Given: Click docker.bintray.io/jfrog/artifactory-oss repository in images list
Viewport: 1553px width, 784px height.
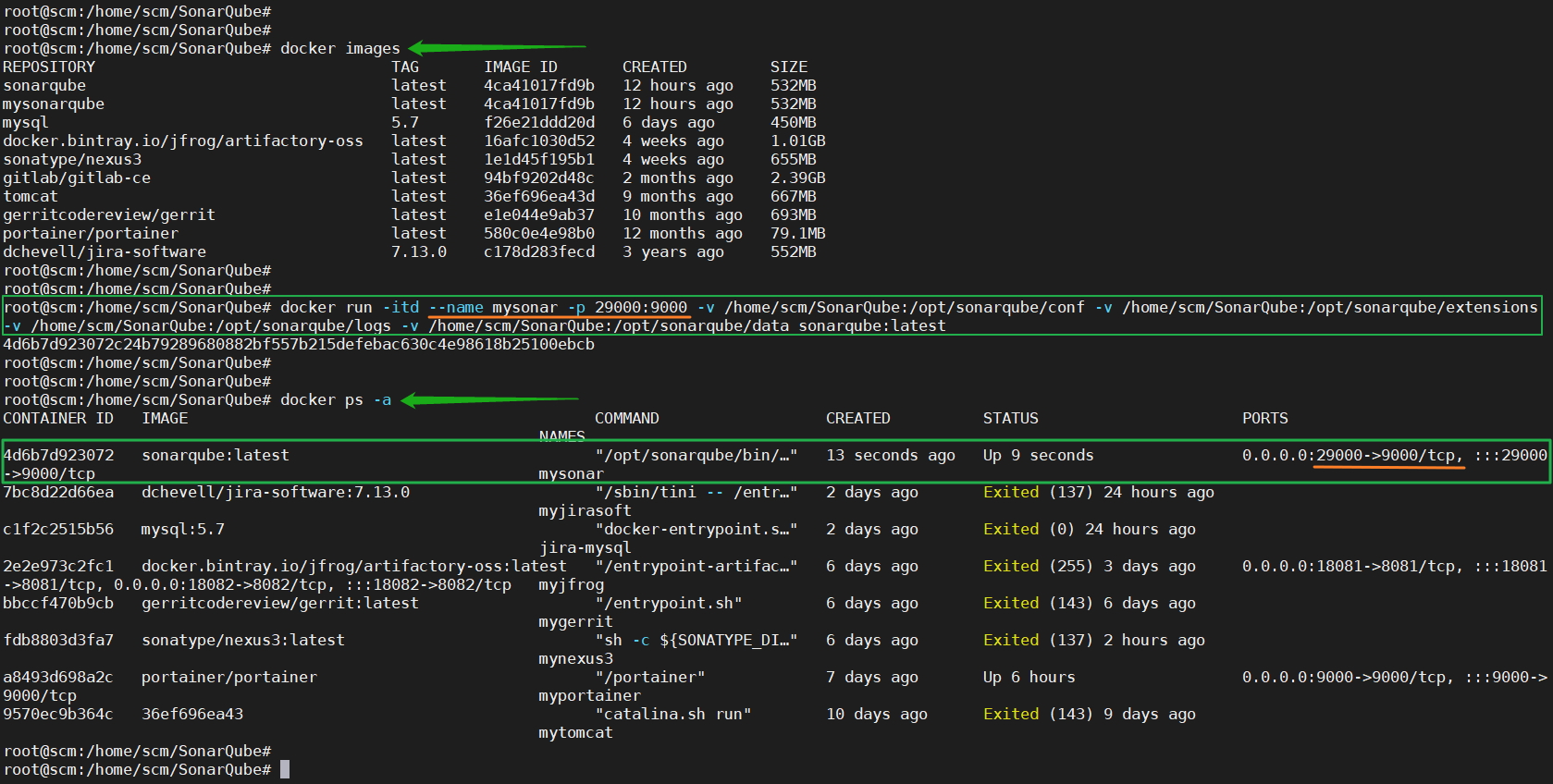Looking at the screenshot, I should (183, 141).
